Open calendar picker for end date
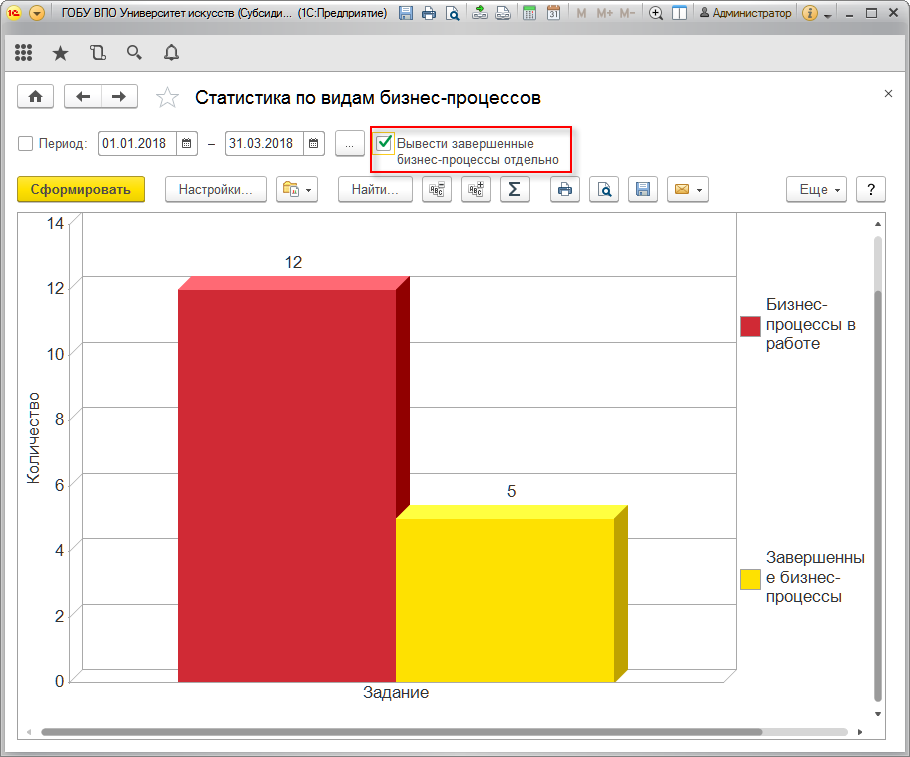 point(313,143)
